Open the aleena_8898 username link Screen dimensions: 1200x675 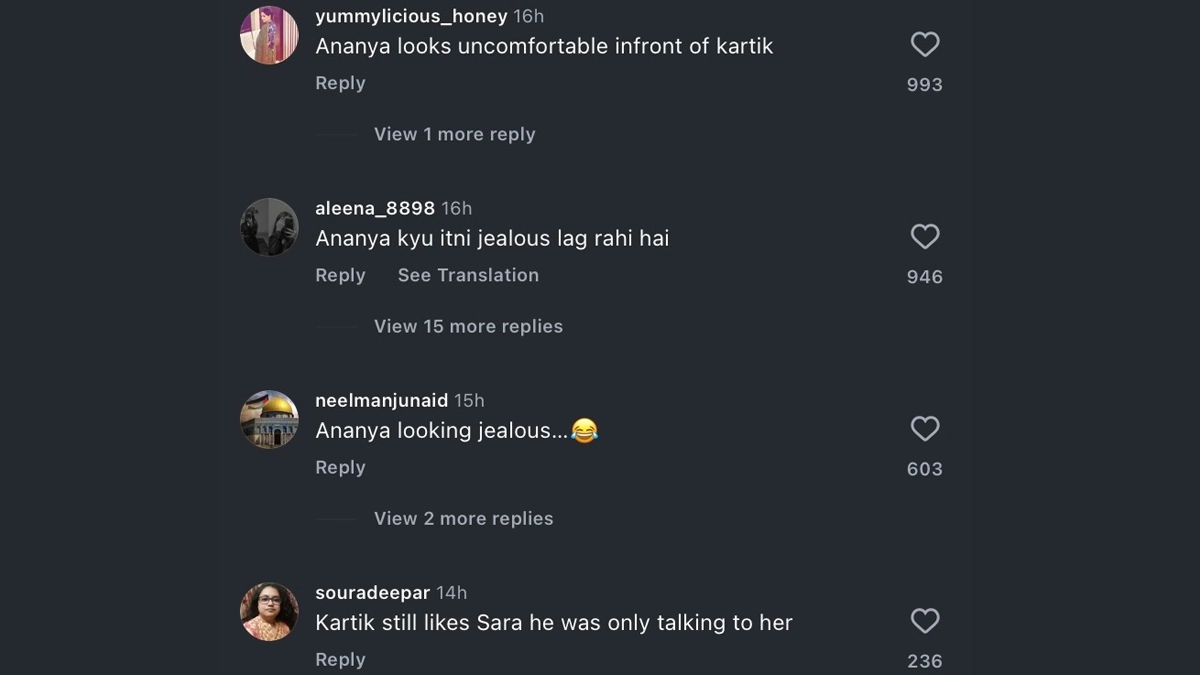(x=375, y=208)
